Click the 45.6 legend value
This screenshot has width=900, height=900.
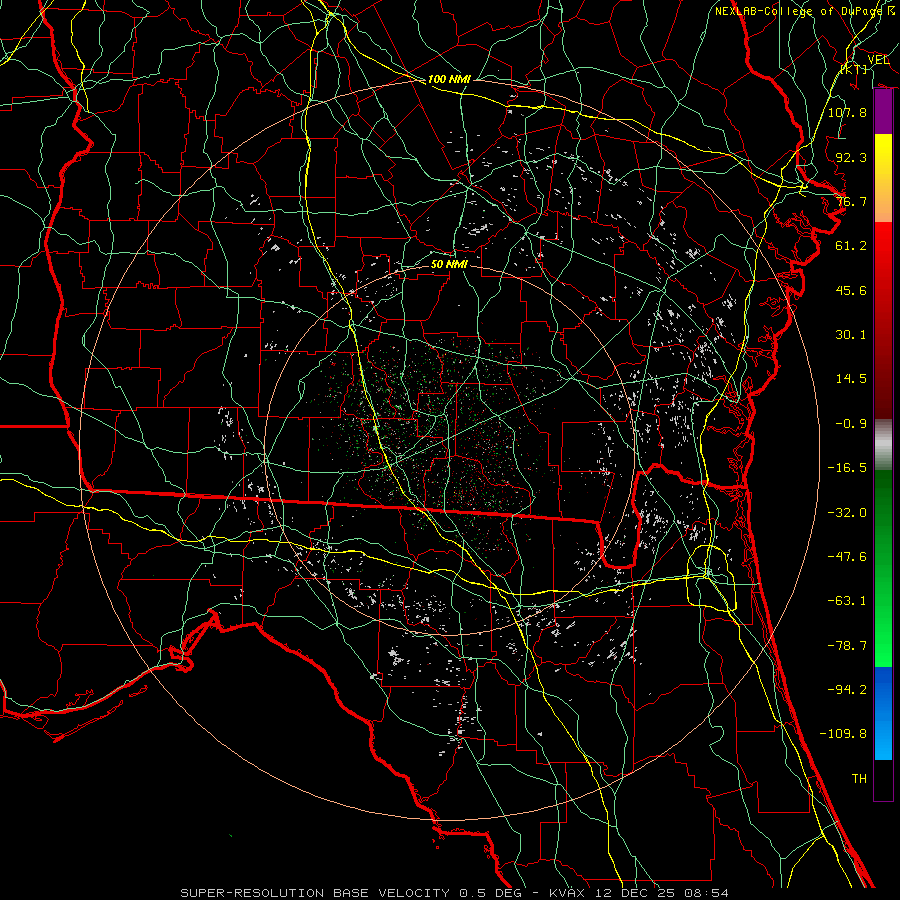tap(851, 290)
